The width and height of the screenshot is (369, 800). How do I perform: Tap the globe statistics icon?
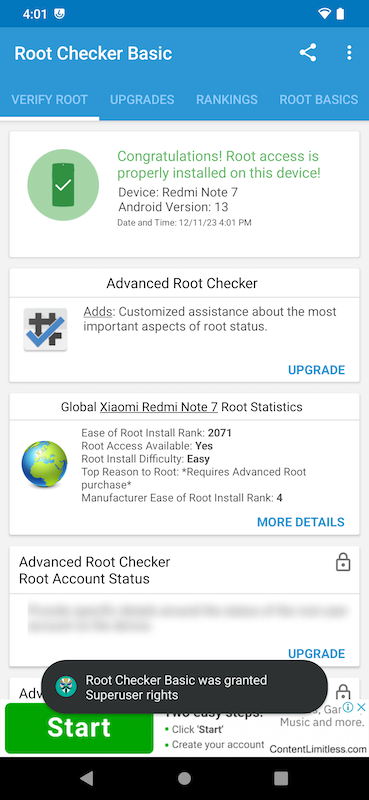(44, 464)
